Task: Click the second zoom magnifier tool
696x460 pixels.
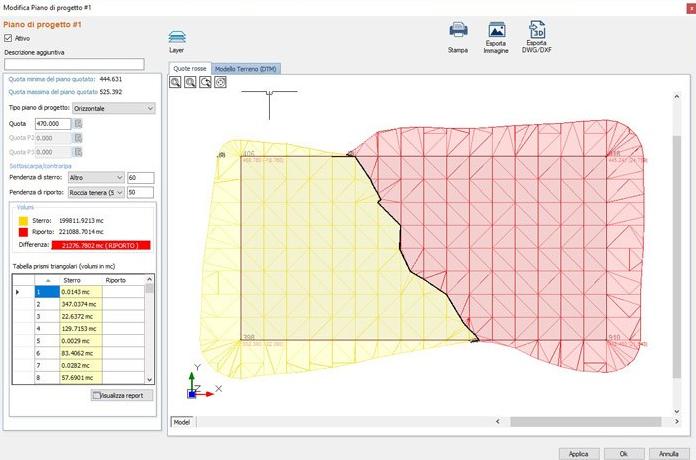Action: (190, 82)
